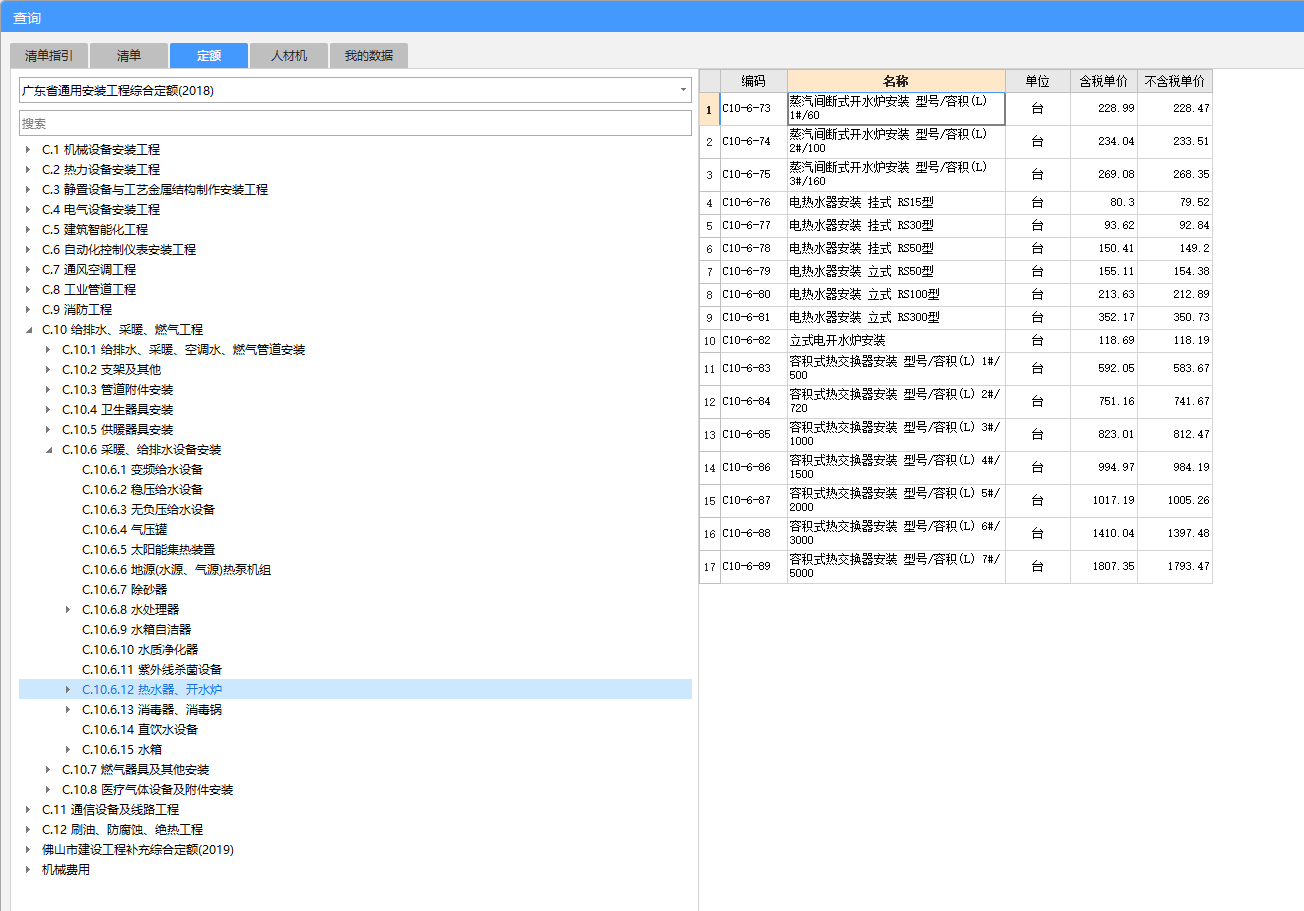Expand C.11 通信设备及线路工程 node
The width and height of the screenshot is (1304, 911).
(x=28, y=810)
